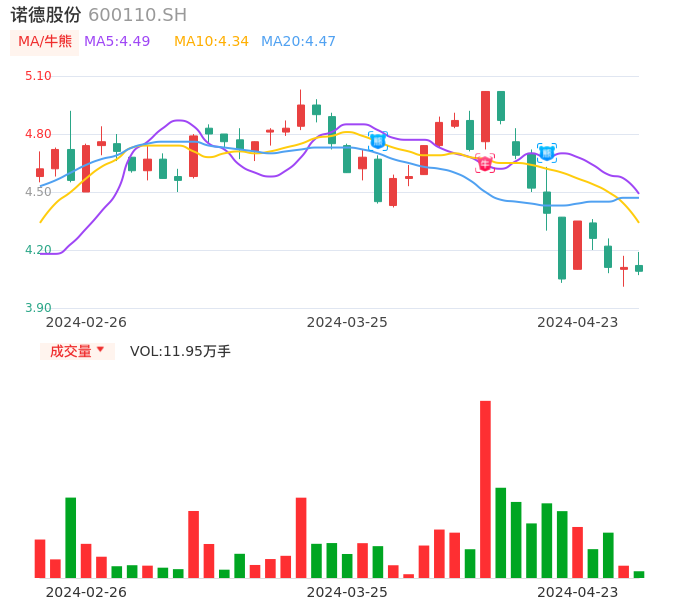
Task: Click the longest green candlestick falling below 4.20
Action: point(562,248)
